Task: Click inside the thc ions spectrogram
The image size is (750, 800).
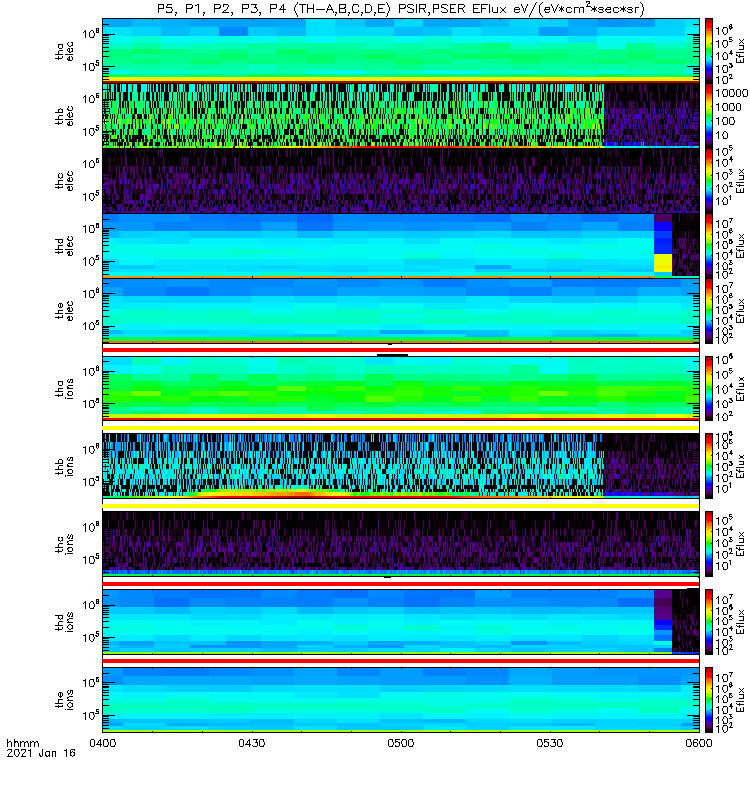Action: (x=401, y=544)
